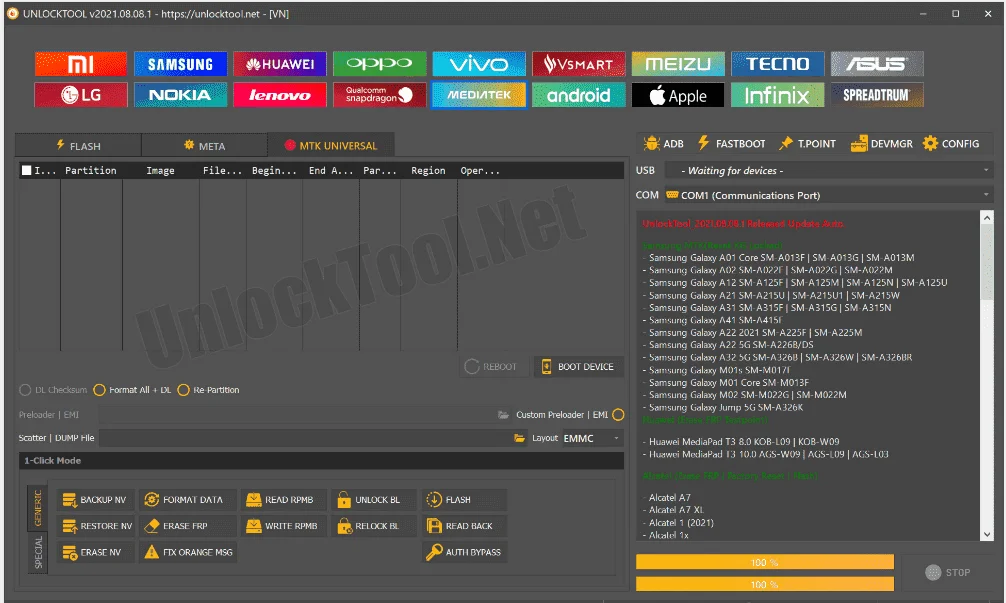Click the FLASH button in 1-Click Mode
The width and height of the screenshot is (1006, 603).
click(x=465, y=500)
